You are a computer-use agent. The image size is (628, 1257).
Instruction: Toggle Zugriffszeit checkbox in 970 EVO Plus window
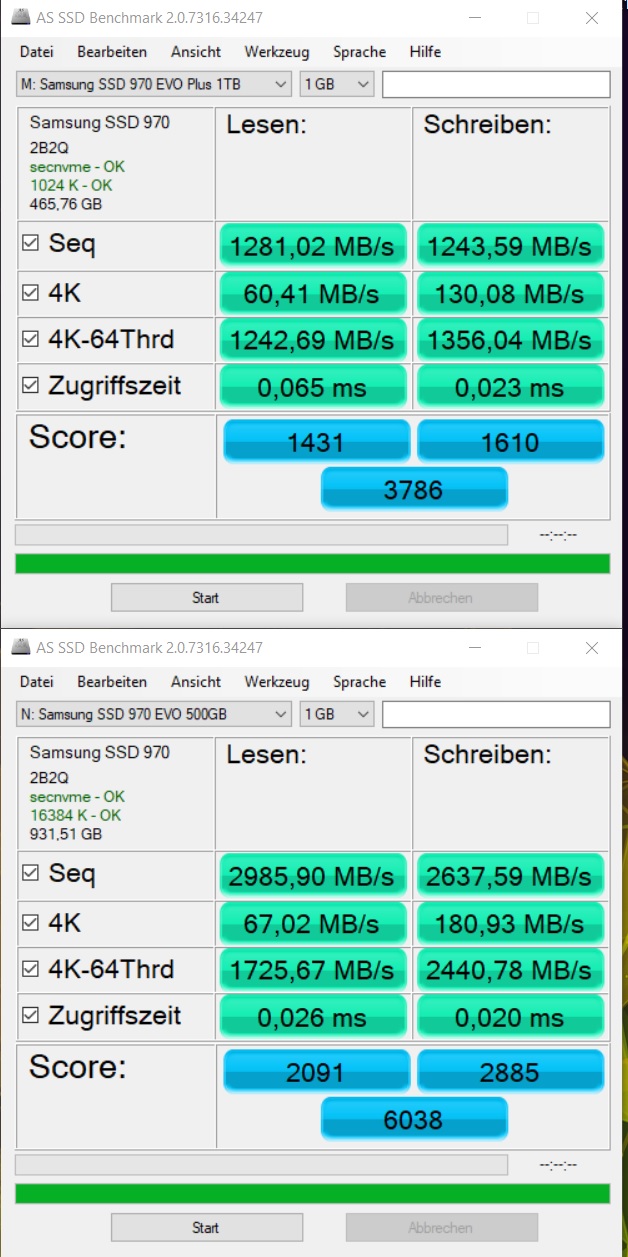click(31, 386)
